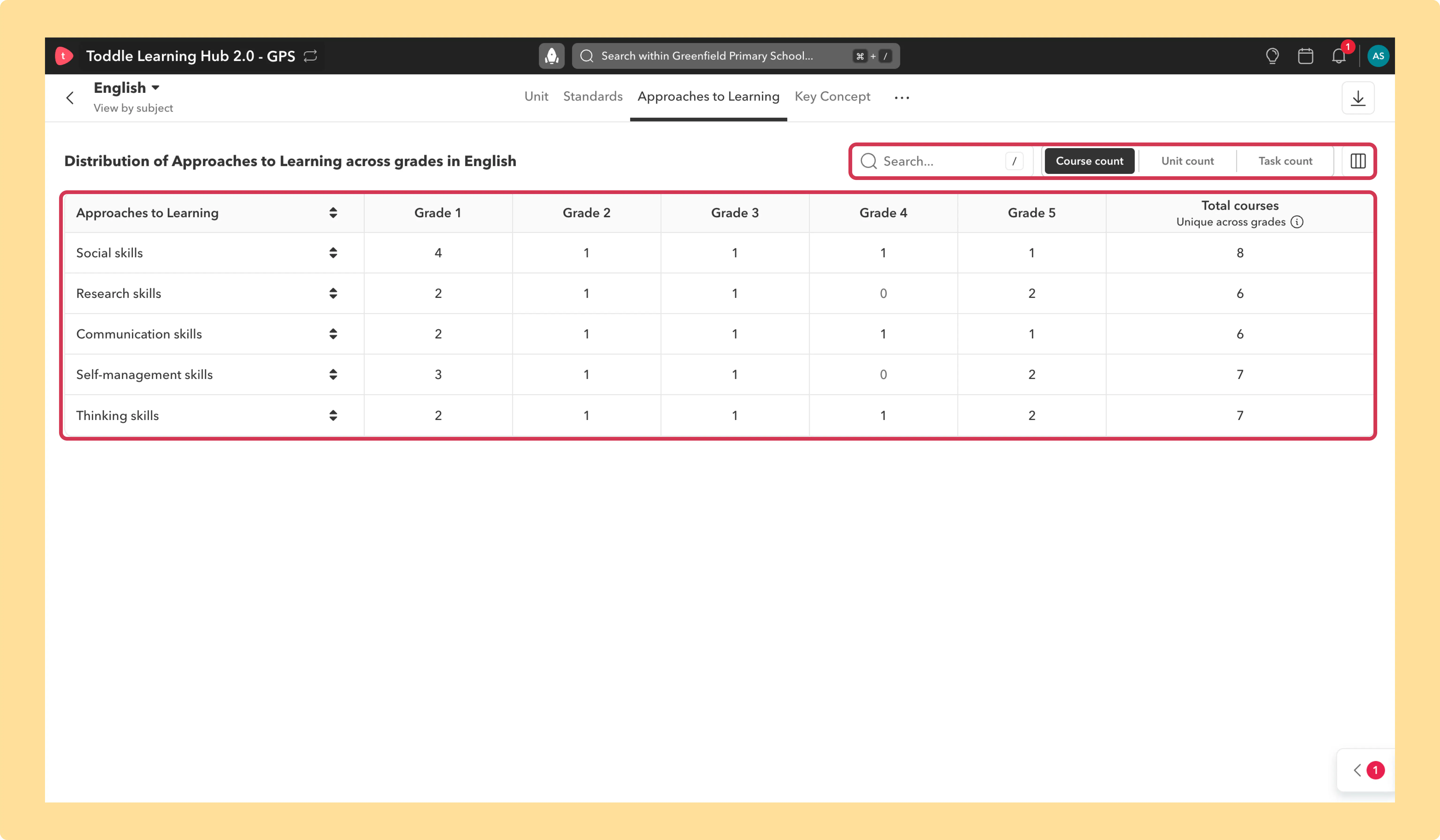Click Research skills total courses value 6
The height and width of the screenshot is (840, 1440).
click(1240, 293)
